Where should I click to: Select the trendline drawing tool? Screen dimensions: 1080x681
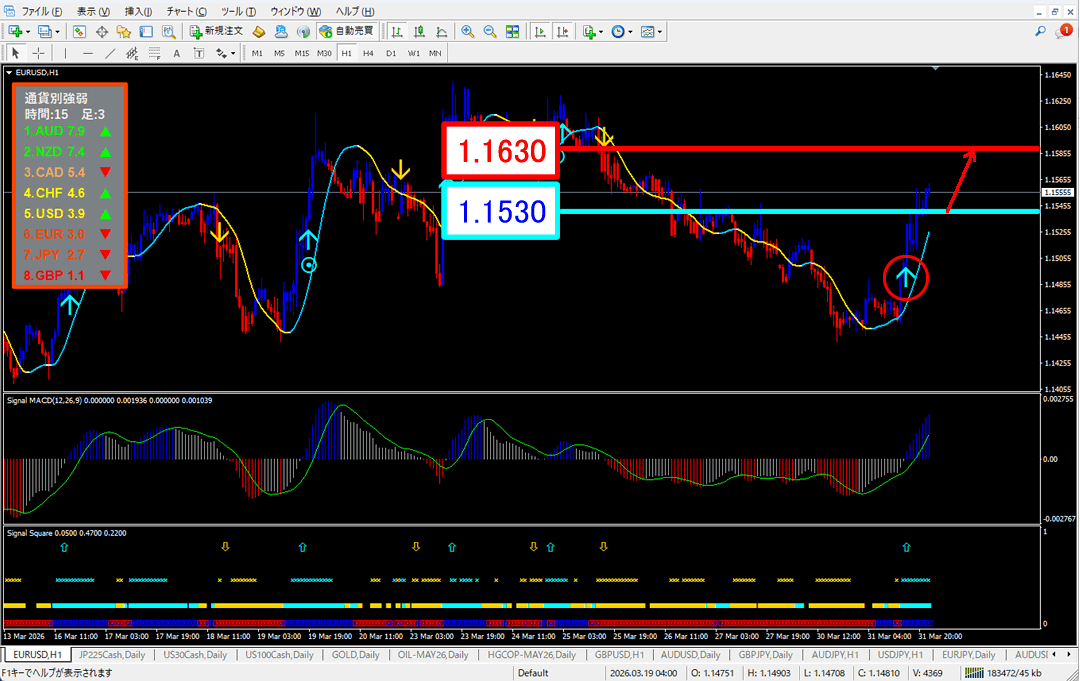pyautogui.click(x=110, y=53)
